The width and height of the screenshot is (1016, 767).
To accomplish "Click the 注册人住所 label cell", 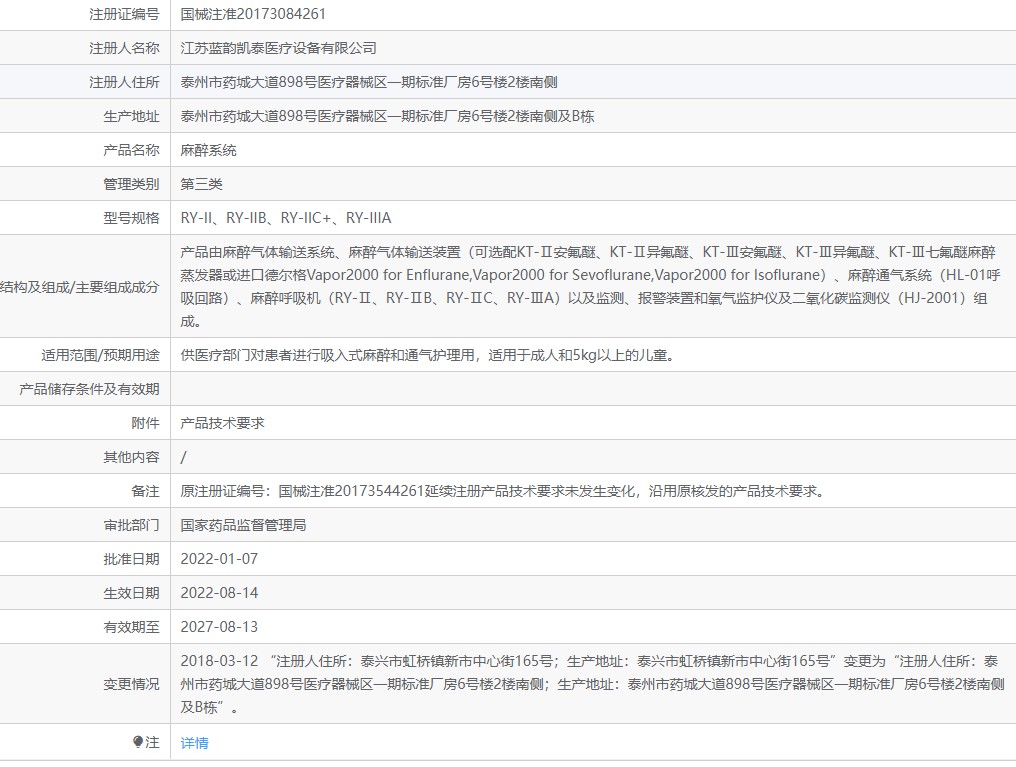I will tap(124, 82).
